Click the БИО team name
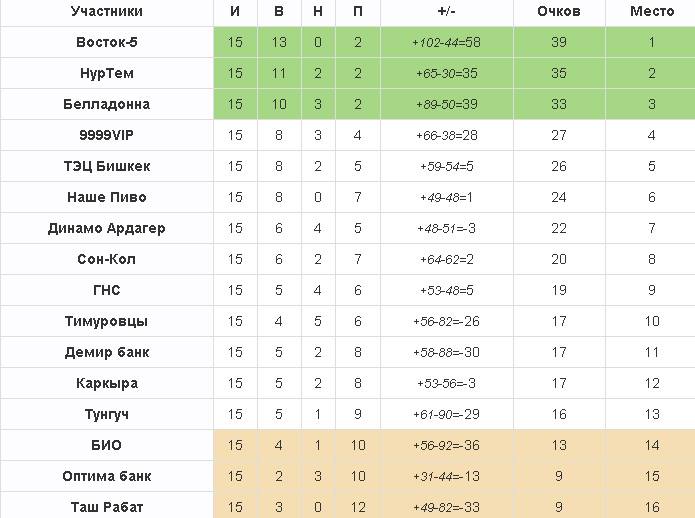The height and width of the screenshot is (518, 695). 106,445
